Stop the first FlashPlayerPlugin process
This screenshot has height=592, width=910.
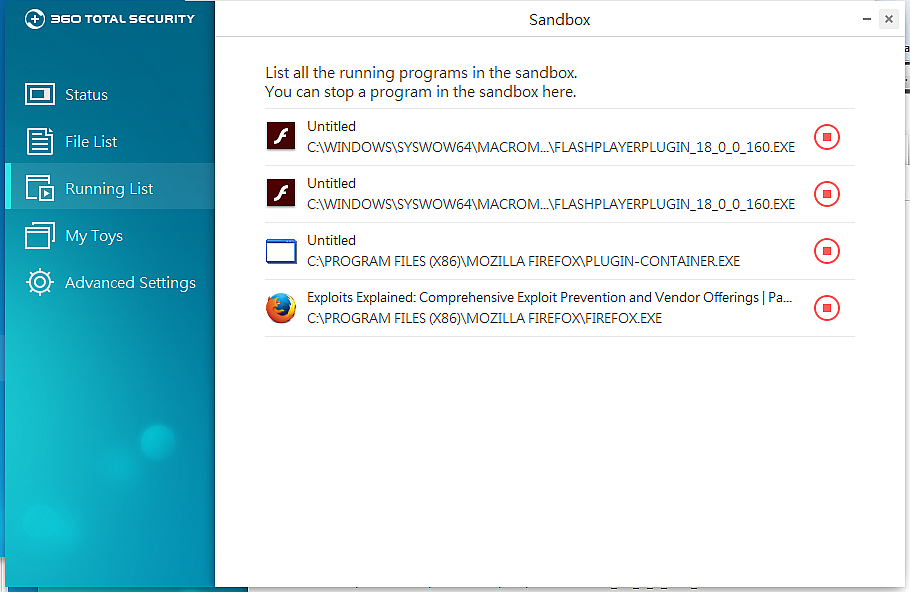(x=826, y=137)
